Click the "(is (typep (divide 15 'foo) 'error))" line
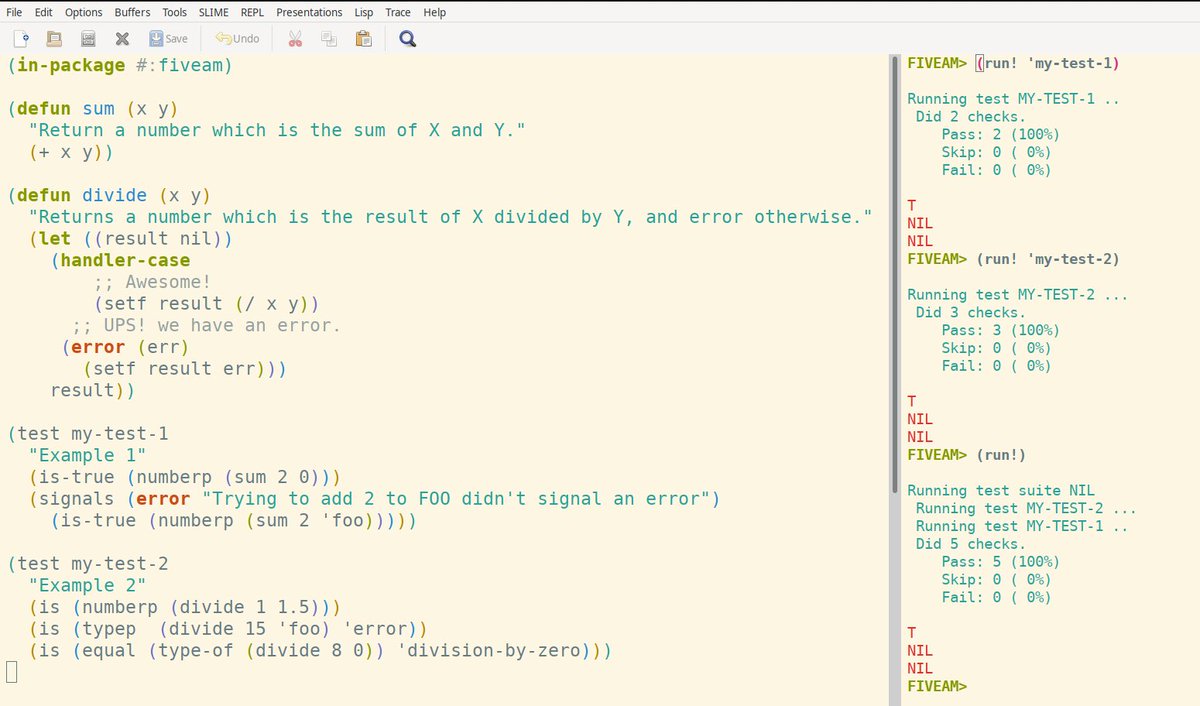 (228, 629)
